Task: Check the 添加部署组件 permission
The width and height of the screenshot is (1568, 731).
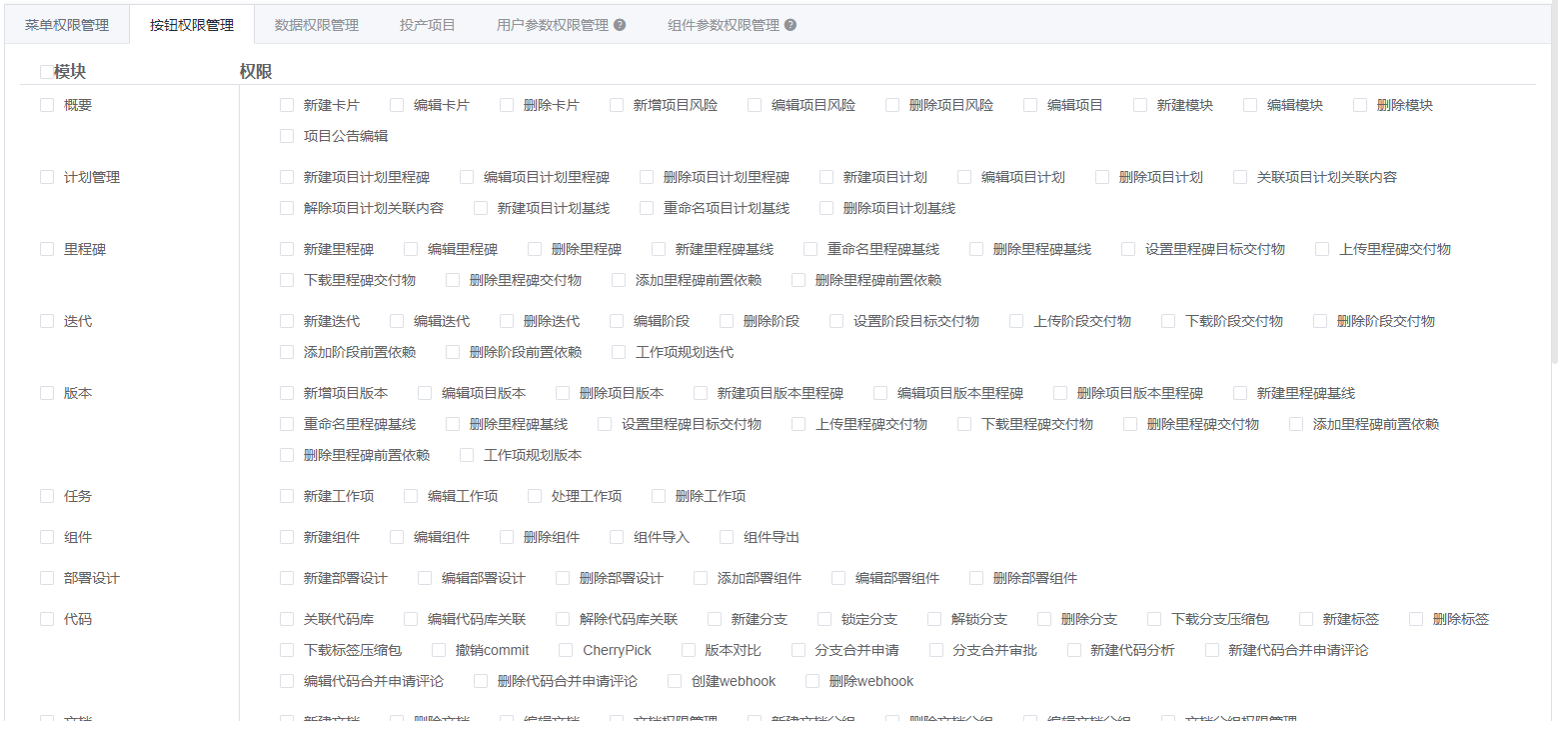Action: click(x=701, y=578)
